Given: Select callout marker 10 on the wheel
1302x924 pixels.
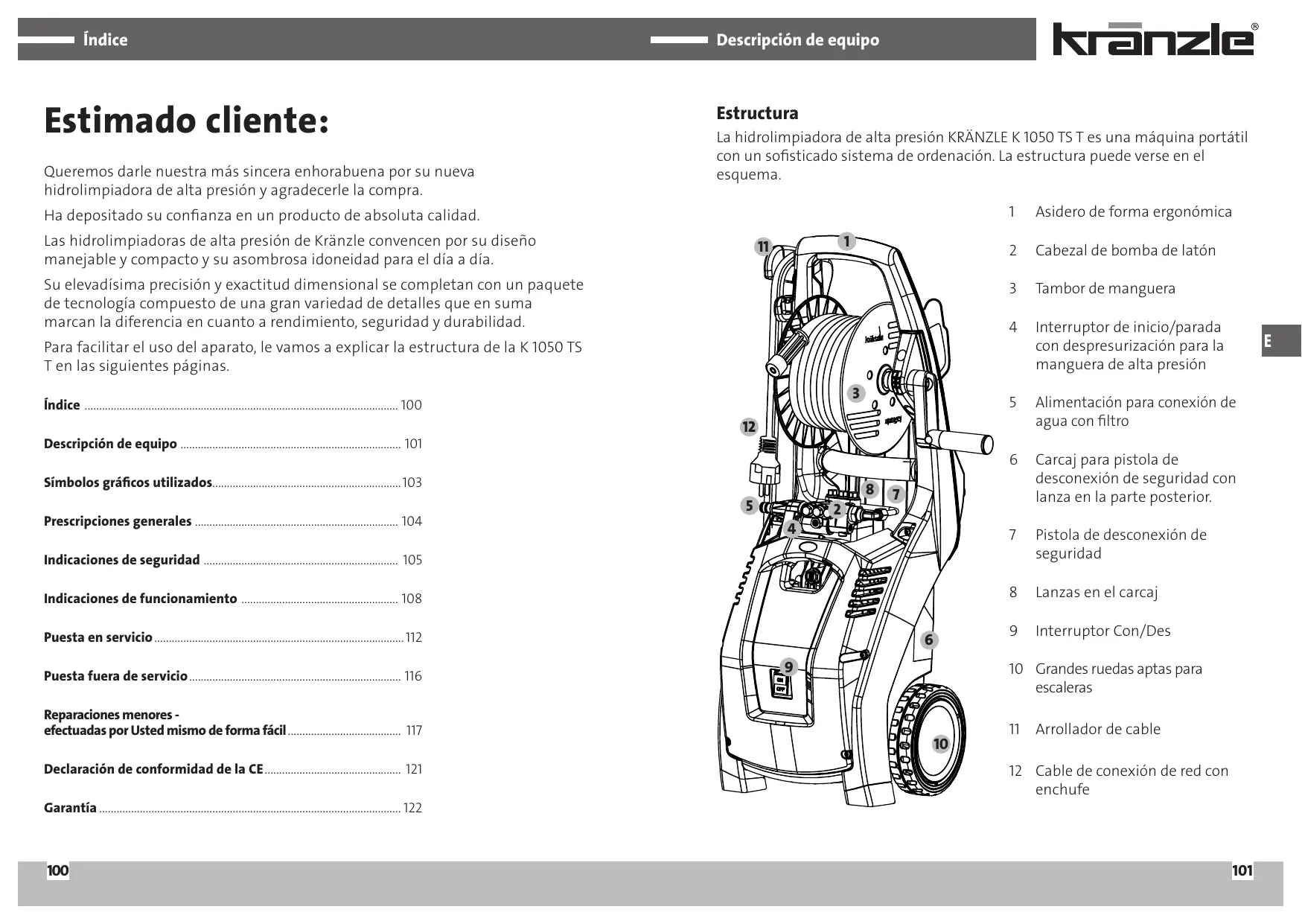Looking at the screenshot, I should (941, 743).
